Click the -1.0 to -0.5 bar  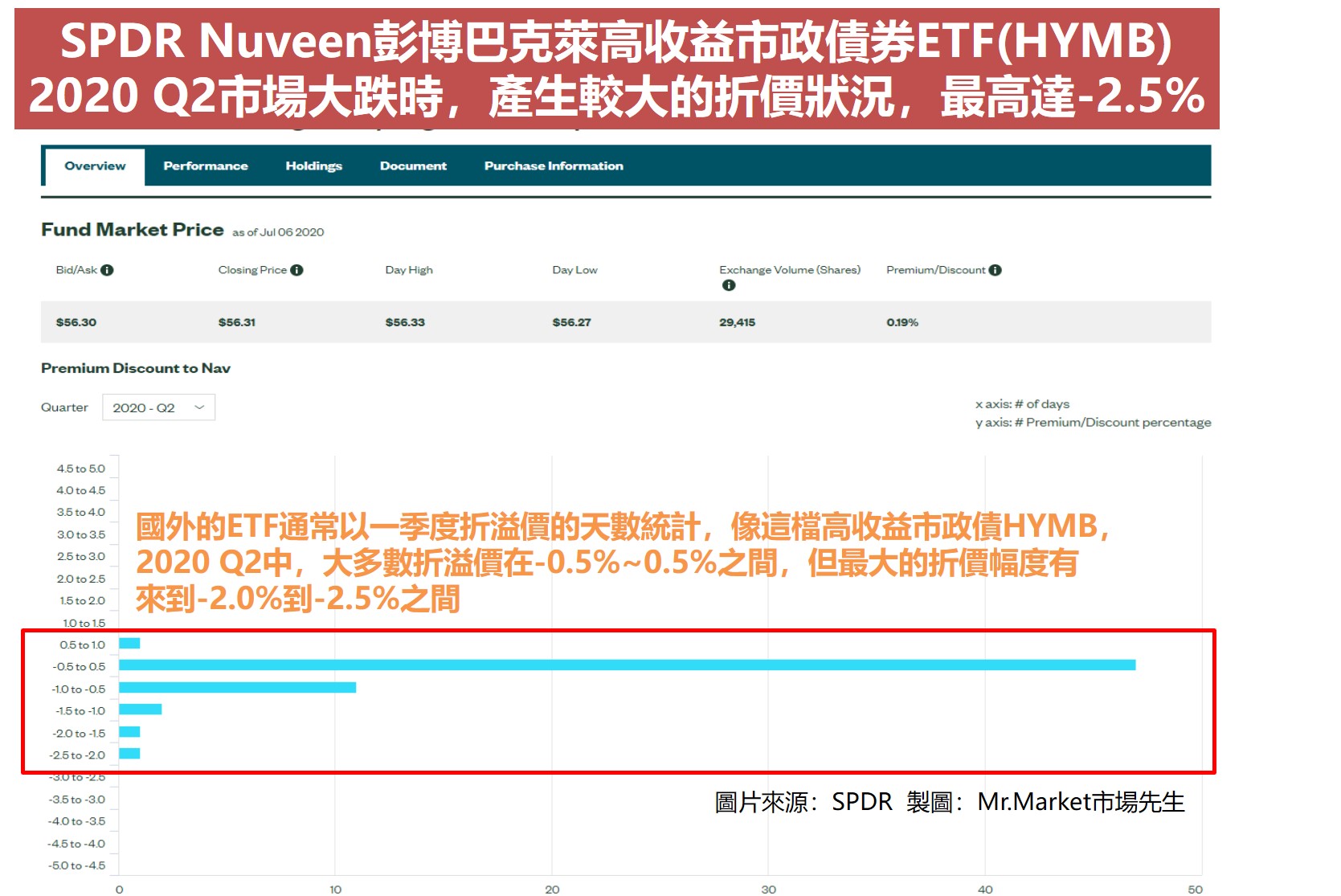point(237,688)
